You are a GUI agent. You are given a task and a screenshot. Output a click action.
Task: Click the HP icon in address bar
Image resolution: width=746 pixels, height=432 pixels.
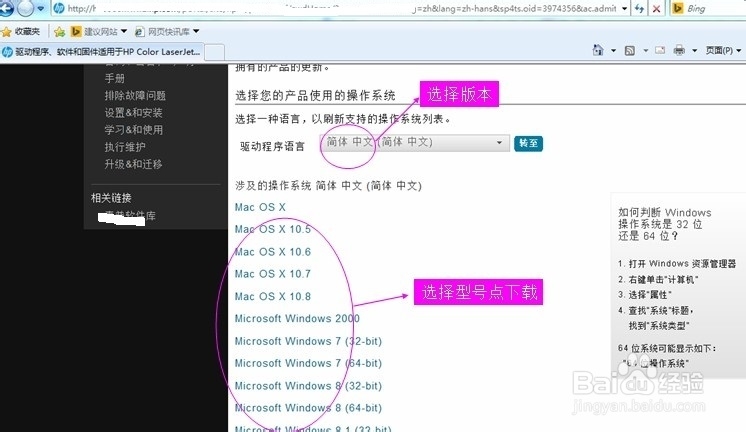pos(59,8)
